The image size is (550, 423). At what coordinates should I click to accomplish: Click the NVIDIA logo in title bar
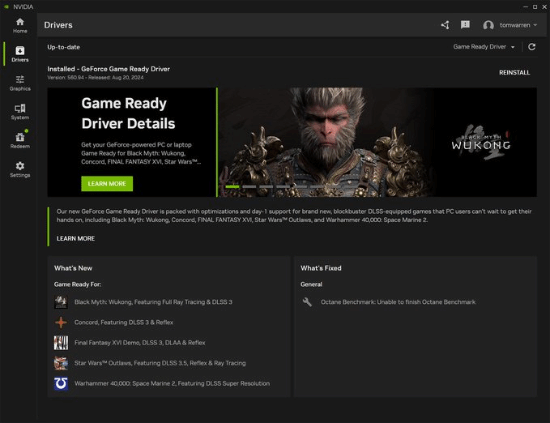tap(7, 7)
